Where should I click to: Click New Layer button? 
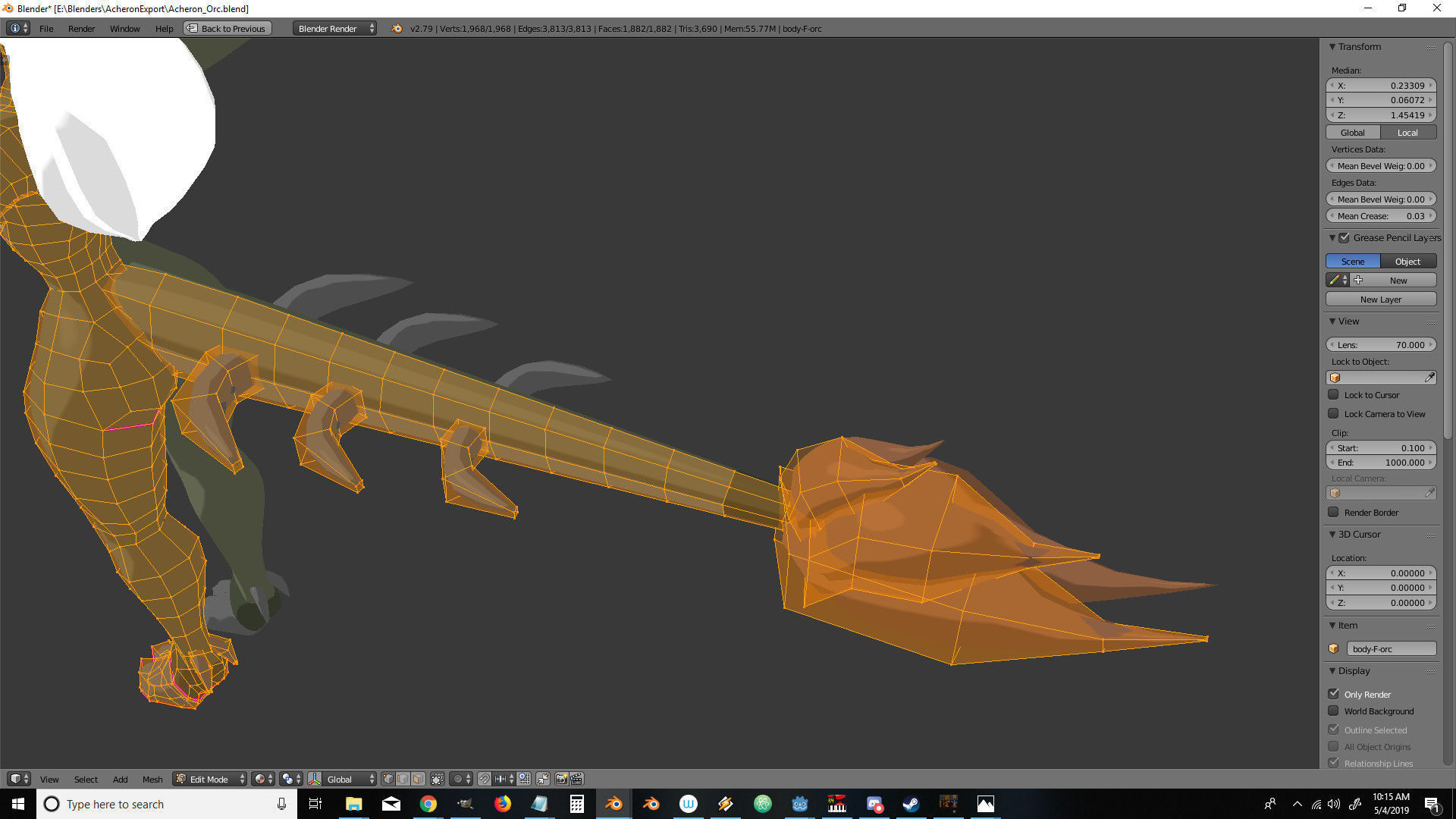[x=1381, y=299]
